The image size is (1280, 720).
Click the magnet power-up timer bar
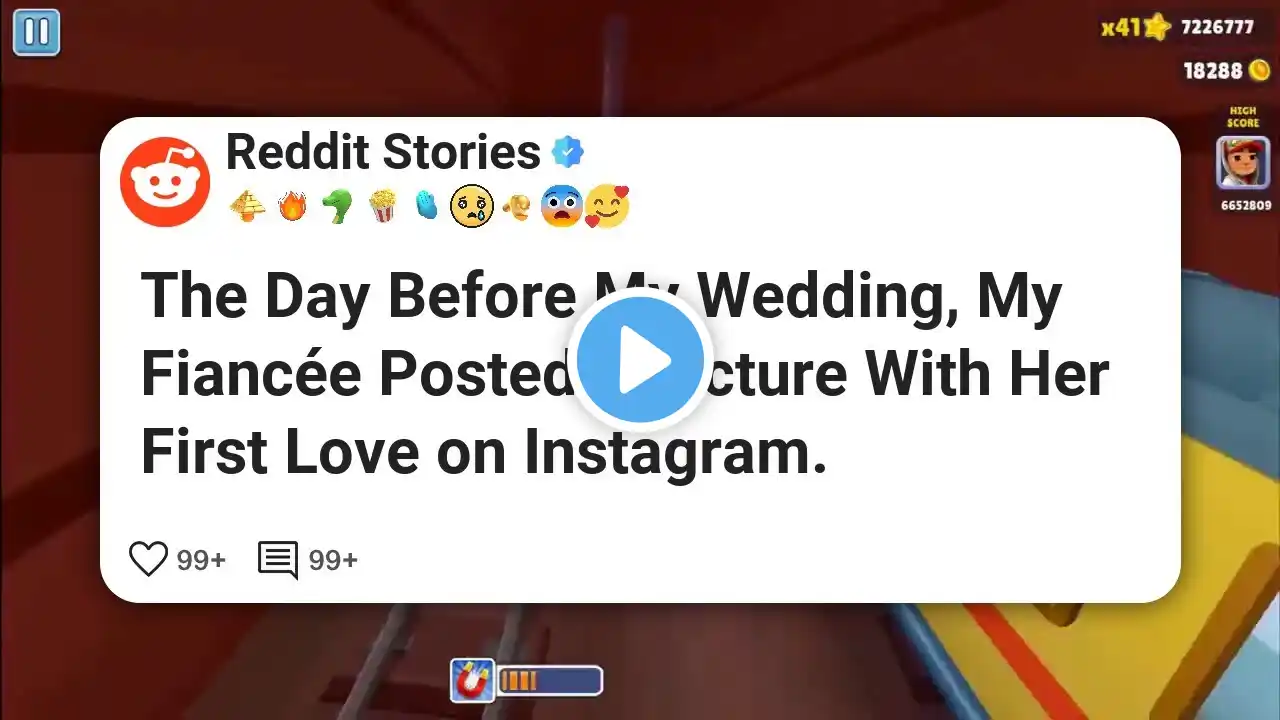[x=550, y=681]
